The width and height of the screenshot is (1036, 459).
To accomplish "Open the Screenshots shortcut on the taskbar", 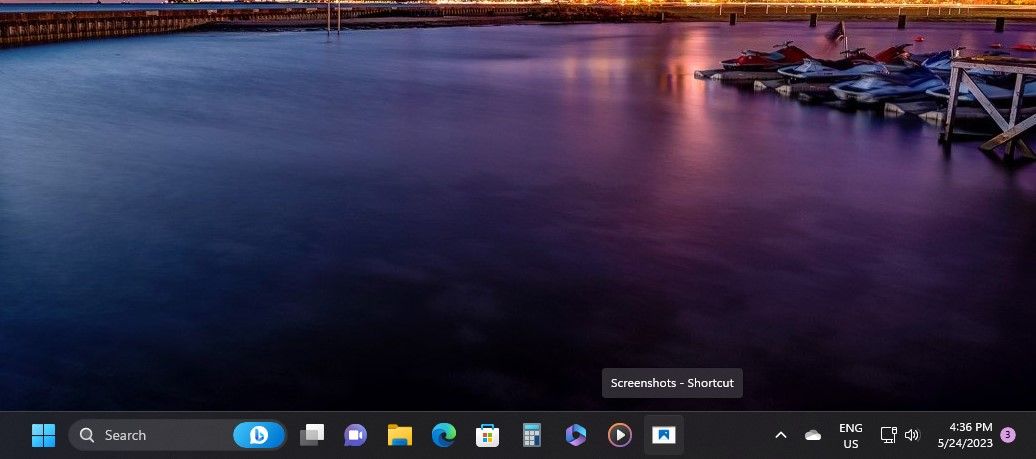I will pyautogui.click(x=664, y=435).
